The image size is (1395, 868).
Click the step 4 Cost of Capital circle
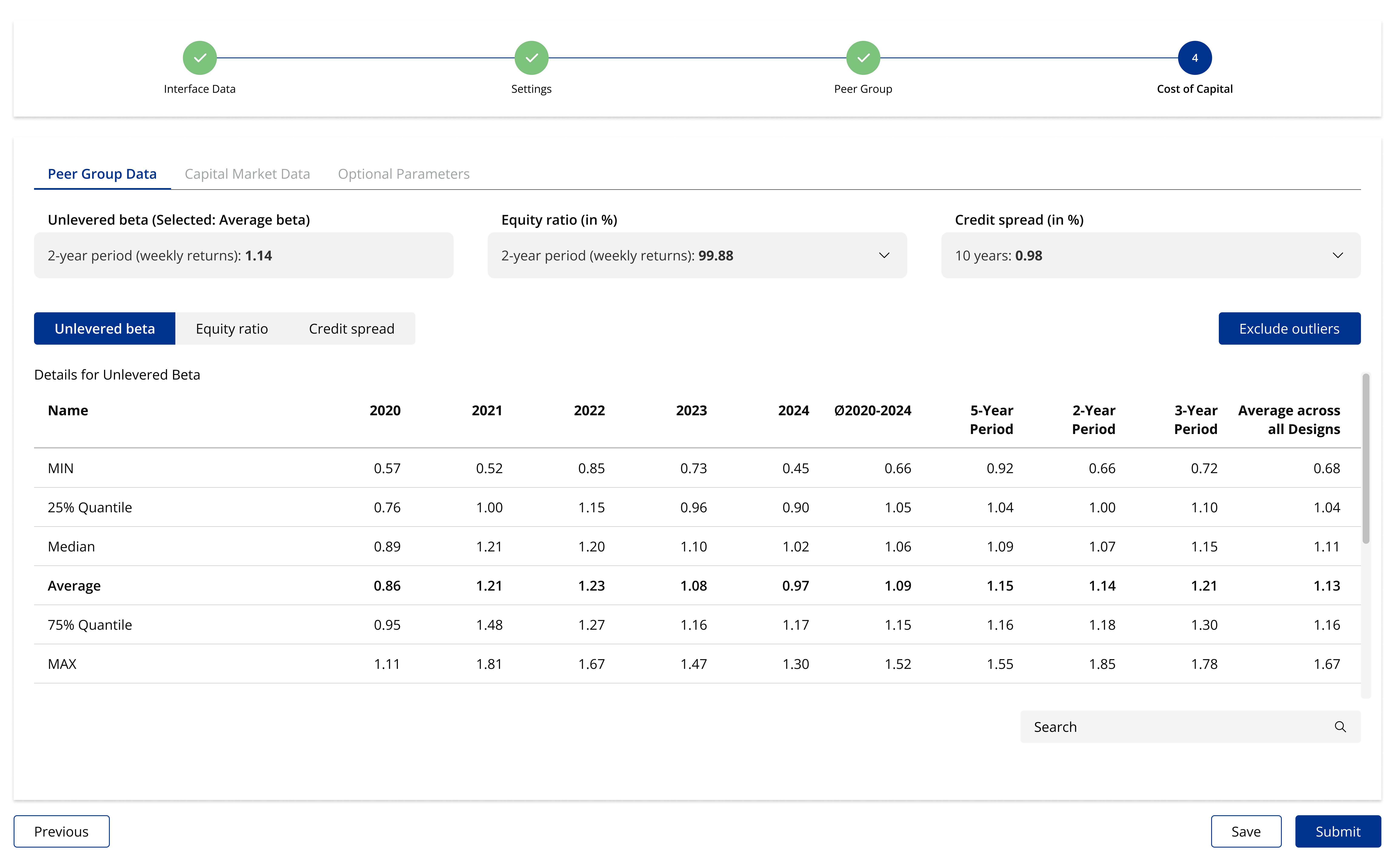click(1195, 58)
